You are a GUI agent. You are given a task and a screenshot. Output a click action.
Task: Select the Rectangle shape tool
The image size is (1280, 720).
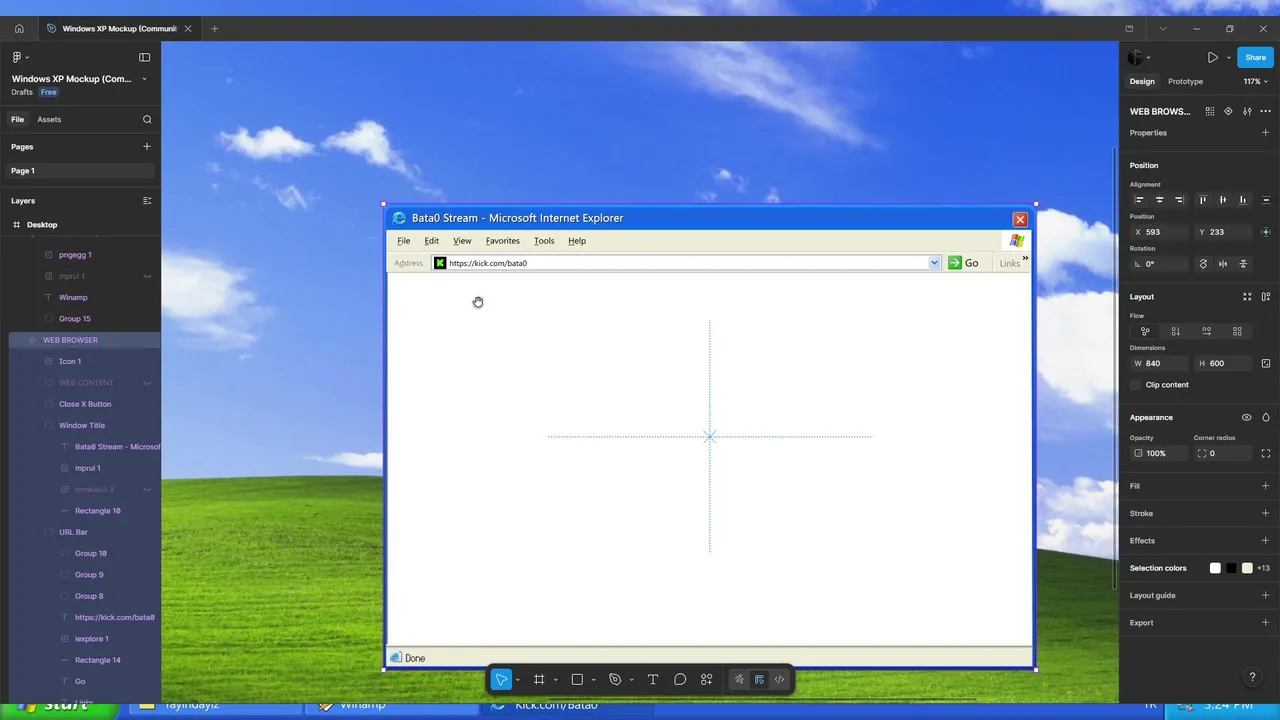tap(577, 680)
